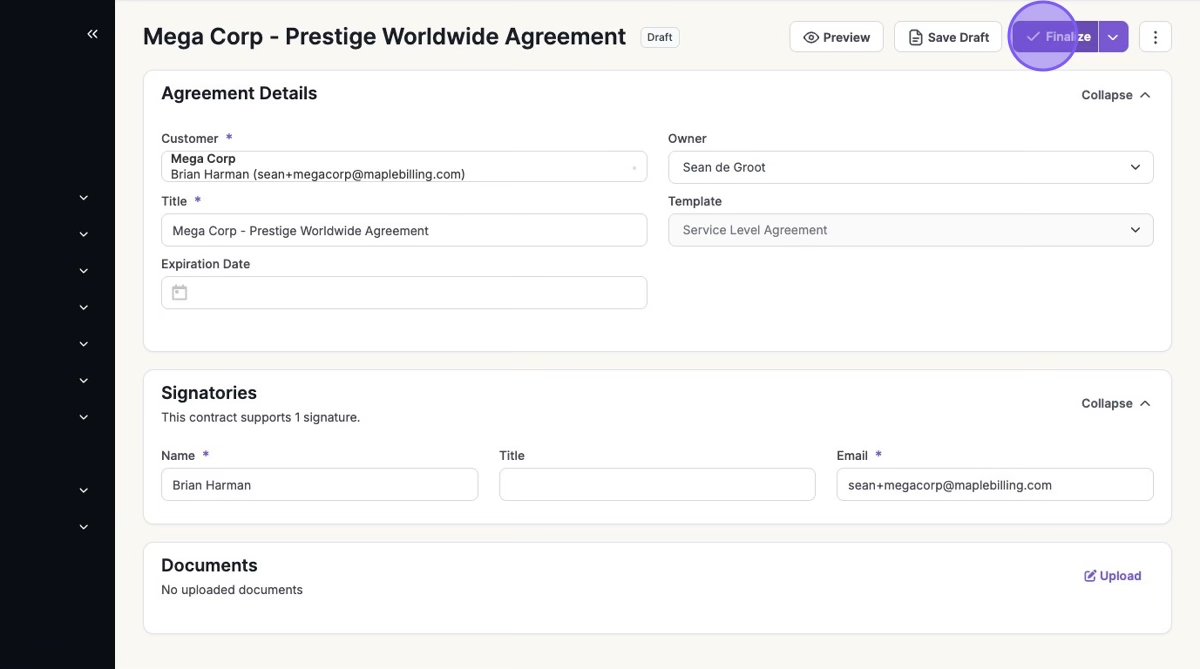The width and height of the screenshot is (1200, 669).
Task: Open the Finalize split-button dropdown arrow
Action: tap(1113, 37)
